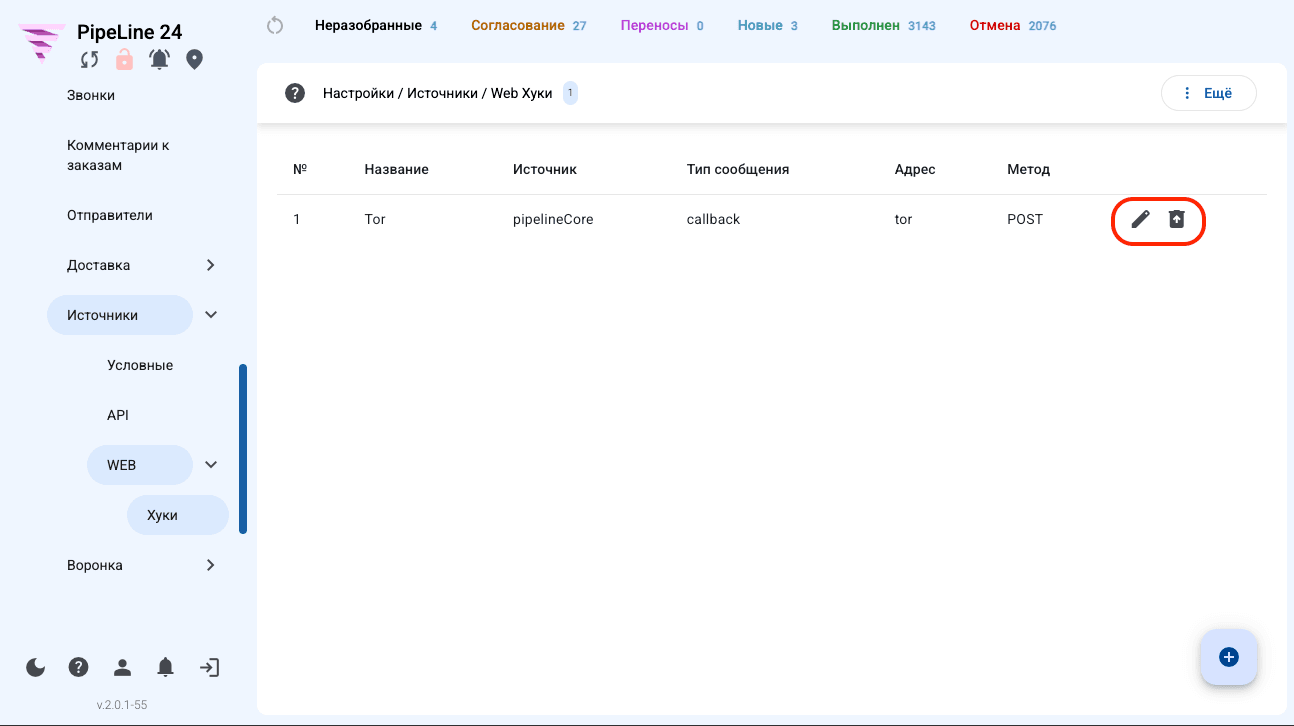
Task: Click the count badge next to Web Хуки
Action: [570, 93]
